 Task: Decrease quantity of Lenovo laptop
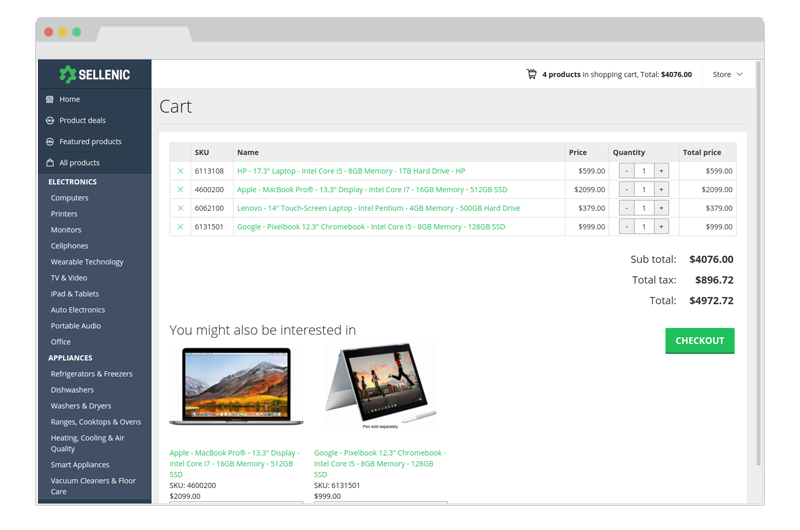(x=627, y=208)
